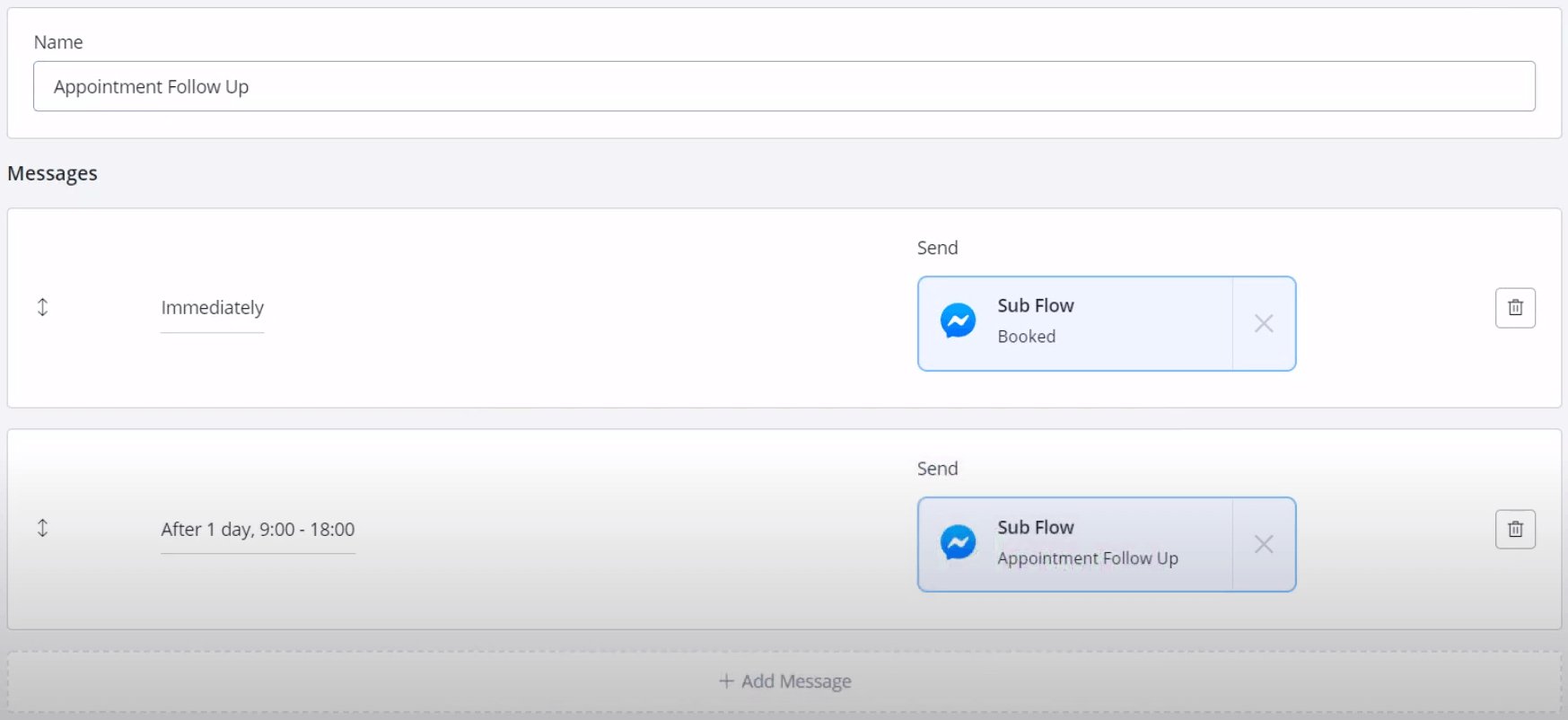Delete the After 1 day message with the trash icon
This screenshot has width=1568, height=720.
[1515, 529]
